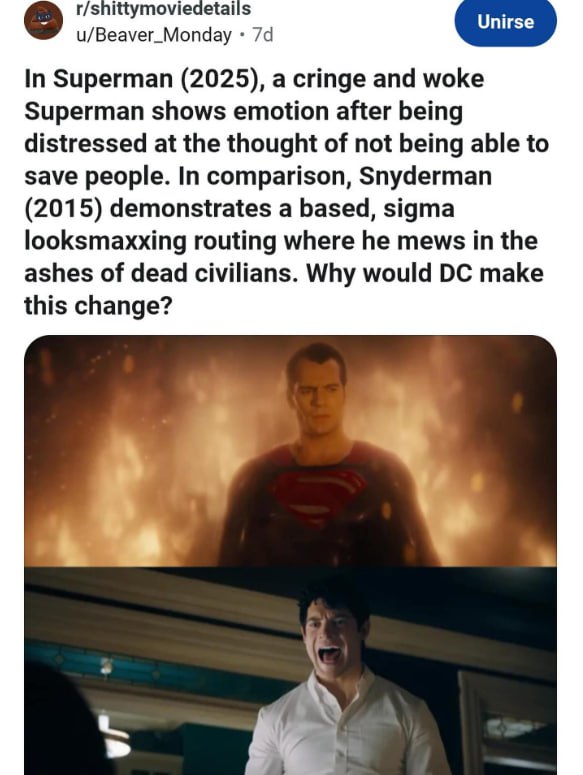Click the Unirse join button
The width and height of the screenshot is (583, 775).
(505, 22)
